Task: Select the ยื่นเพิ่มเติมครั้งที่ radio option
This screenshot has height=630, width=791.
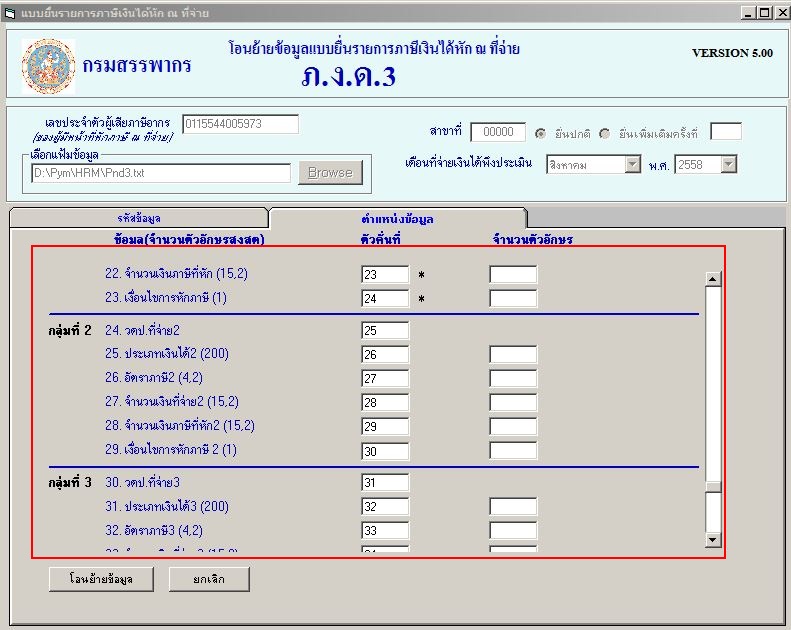Action: tap(605, 133)
